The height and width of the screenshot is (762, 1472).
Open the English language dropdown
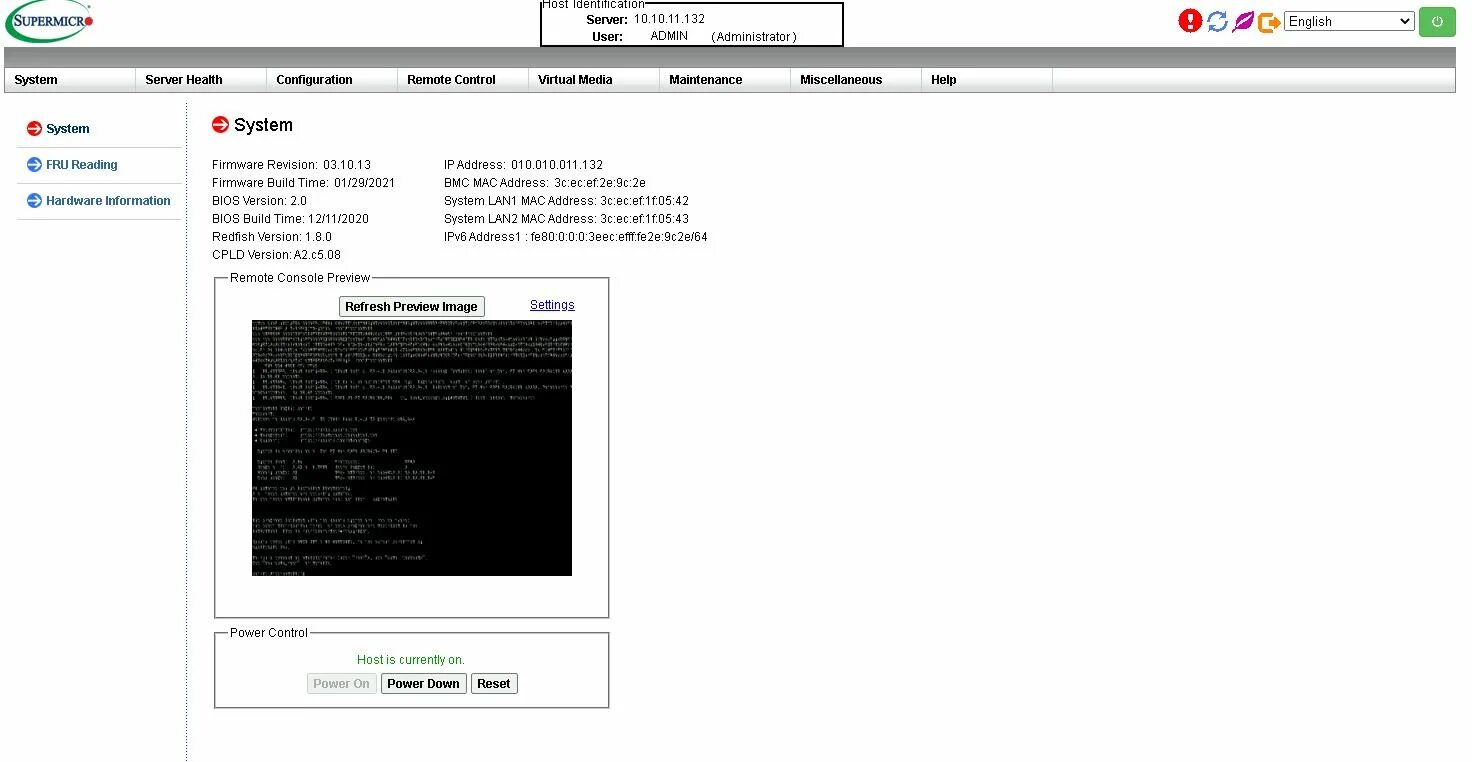coord(1349,21)
